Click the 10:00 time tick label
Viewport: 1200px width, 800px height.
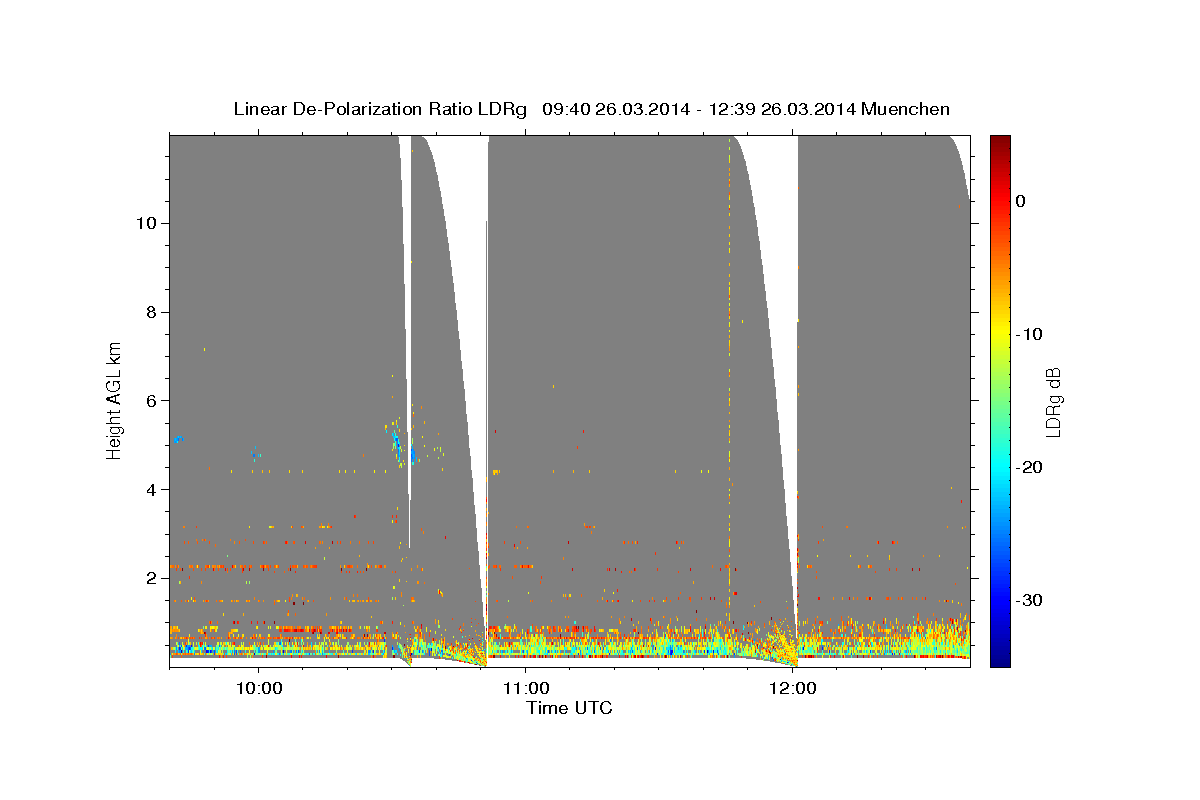pos(259,688)
